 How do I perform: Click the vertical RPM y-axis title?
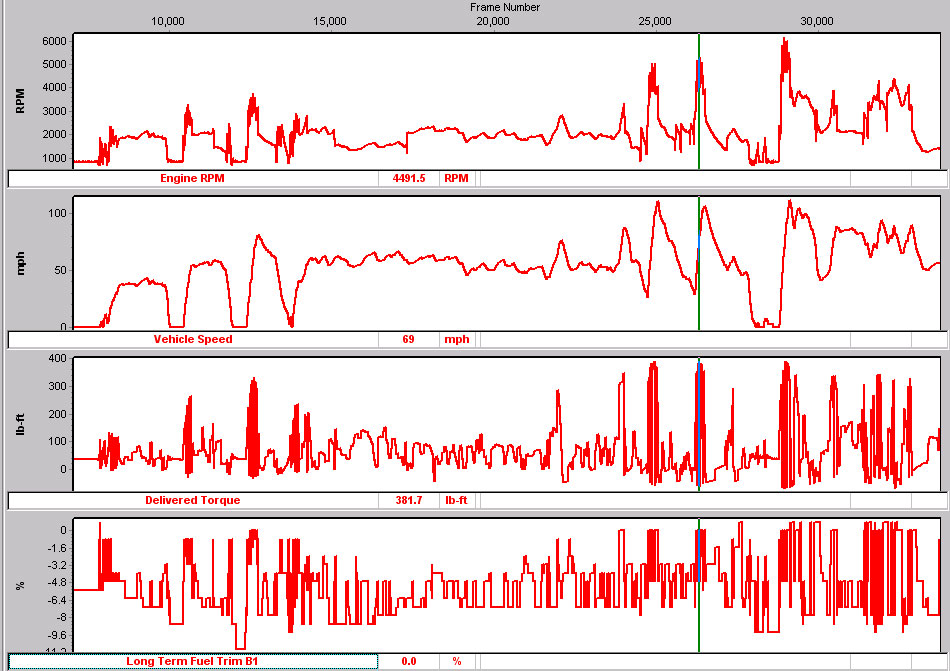click(19, 100)
